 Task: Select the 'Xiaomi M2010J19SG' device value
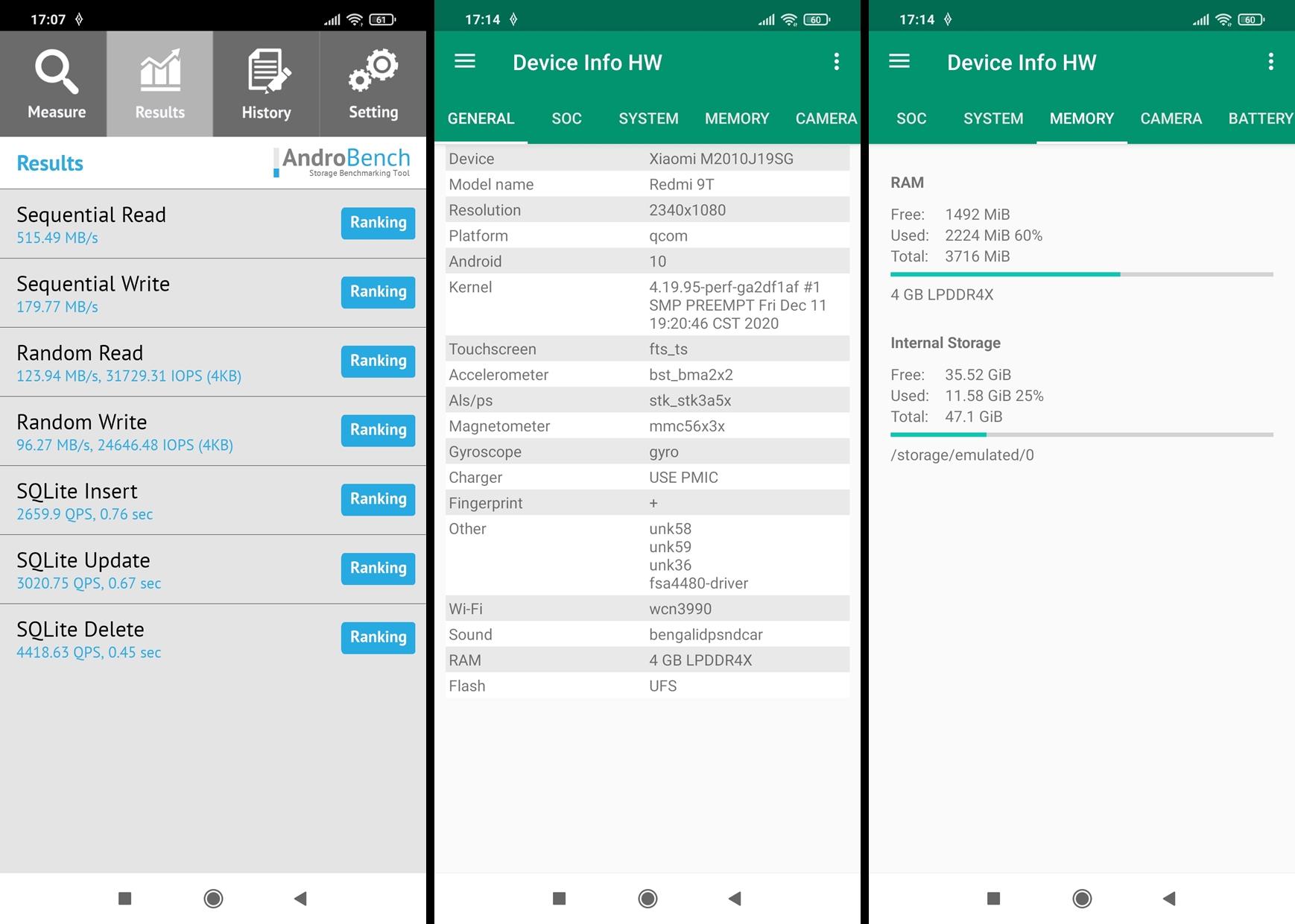tap(721, 159)
